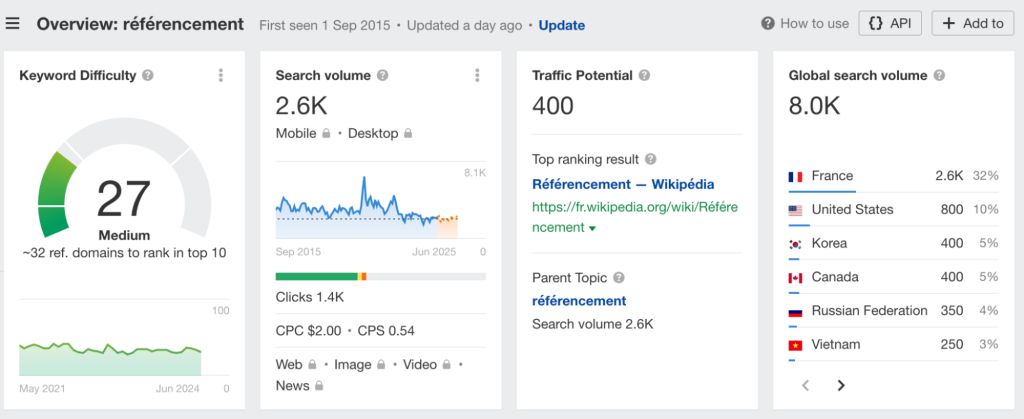
Task: Open the How to use help
Action: (805, 23)
